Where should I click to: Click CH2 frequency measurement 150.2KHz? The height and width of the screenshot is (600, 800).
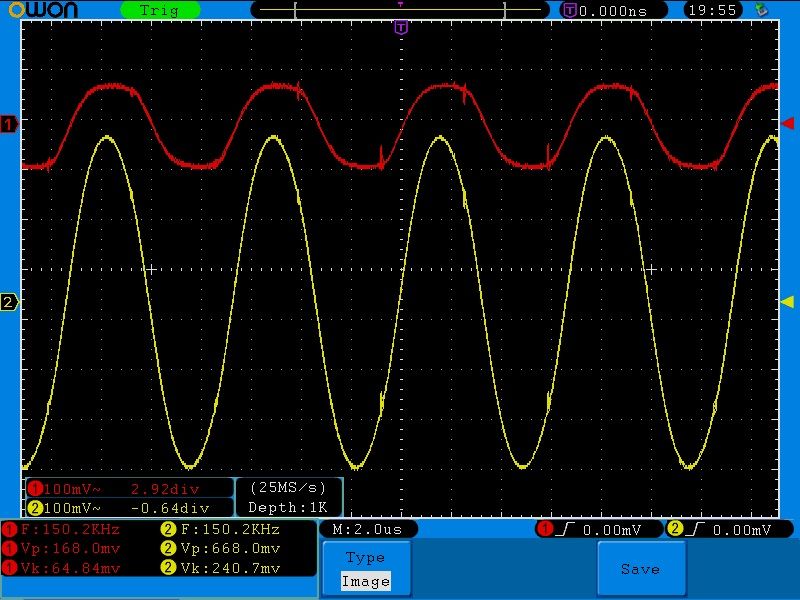point(228,529)
